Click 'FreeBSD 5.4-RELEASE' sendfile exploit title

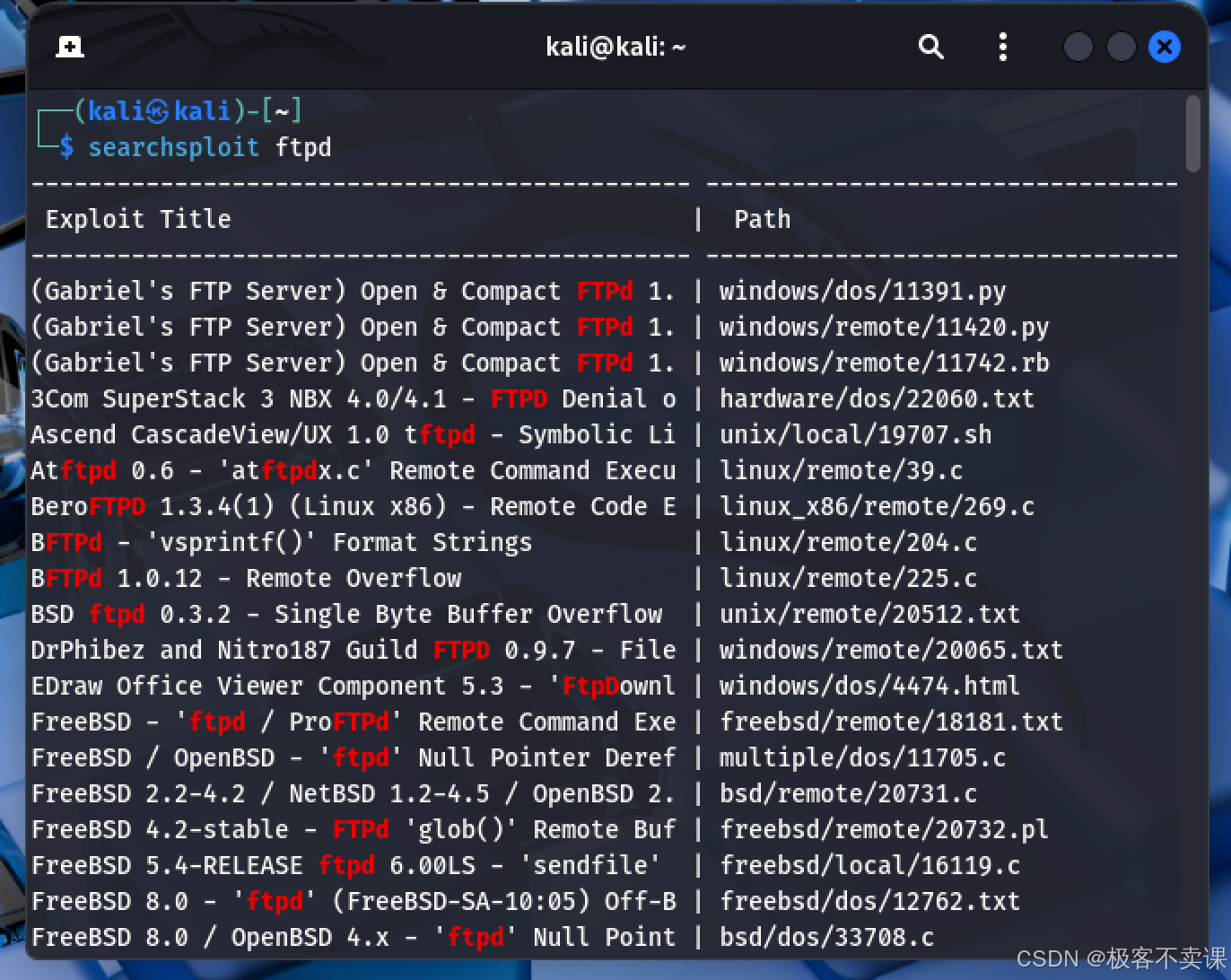point(346,865)
